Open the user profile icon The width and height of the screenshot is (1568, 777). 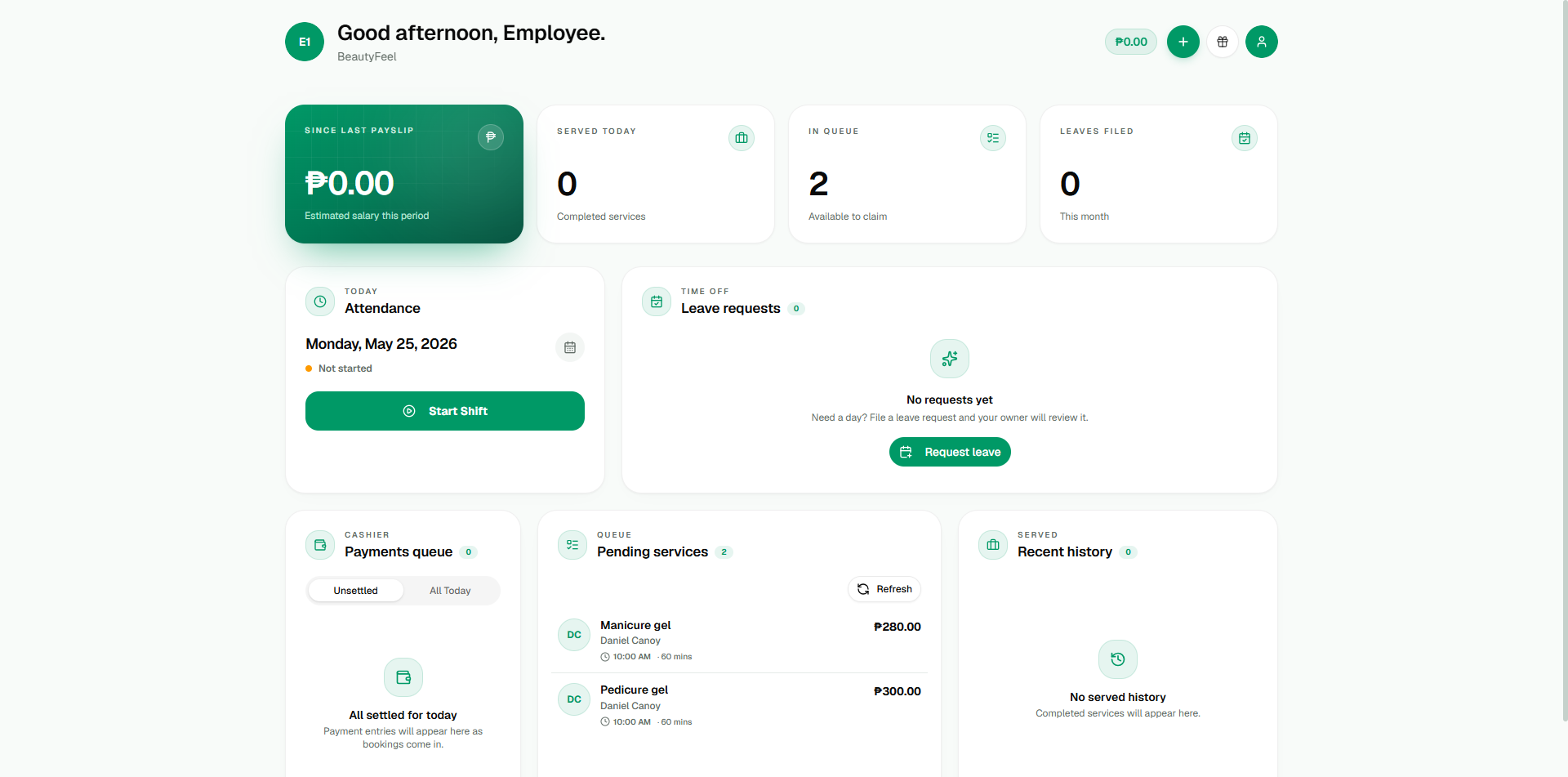coord(1262,42)
